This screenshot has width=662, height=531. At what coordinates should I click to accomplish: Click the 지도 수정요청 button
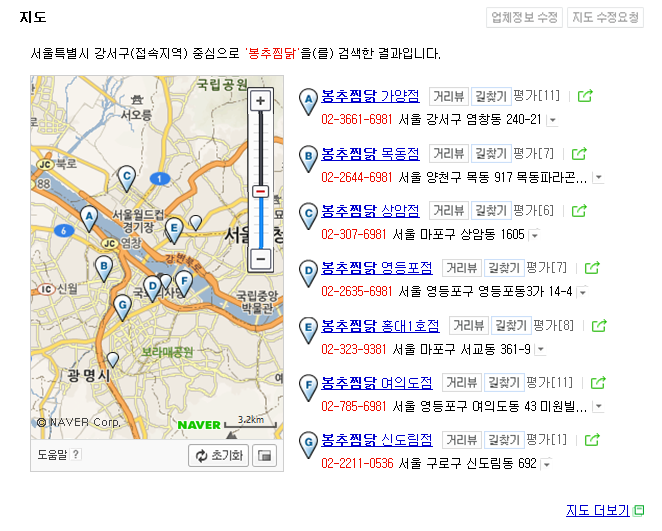[605, 17]
